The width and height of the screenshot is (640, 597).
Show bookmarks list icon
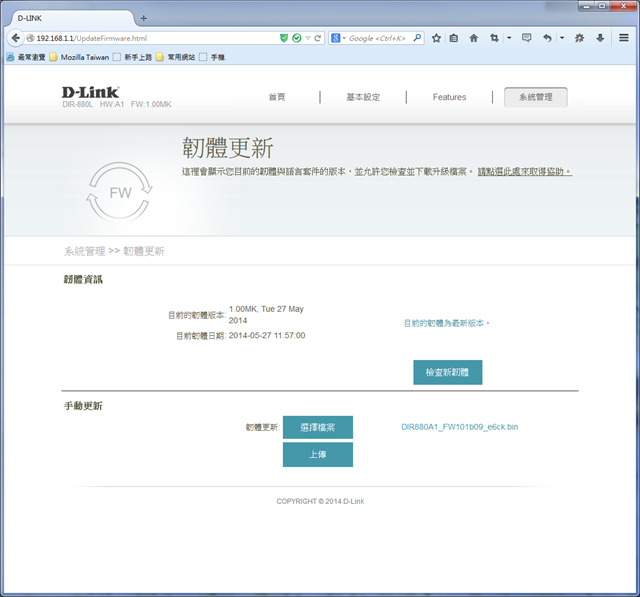453,38
